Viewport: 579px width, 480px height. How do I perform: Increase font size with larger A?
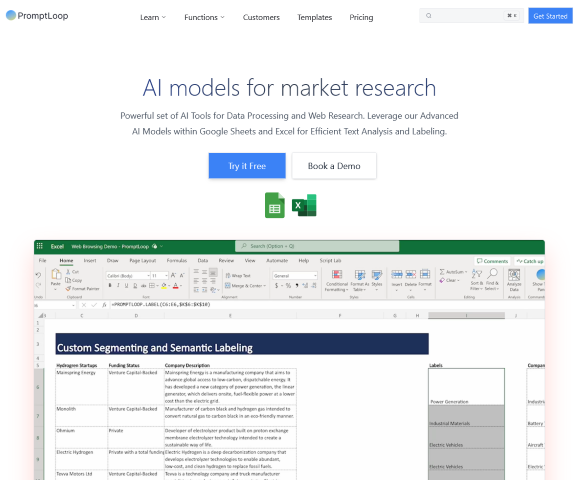coord(173,275)
